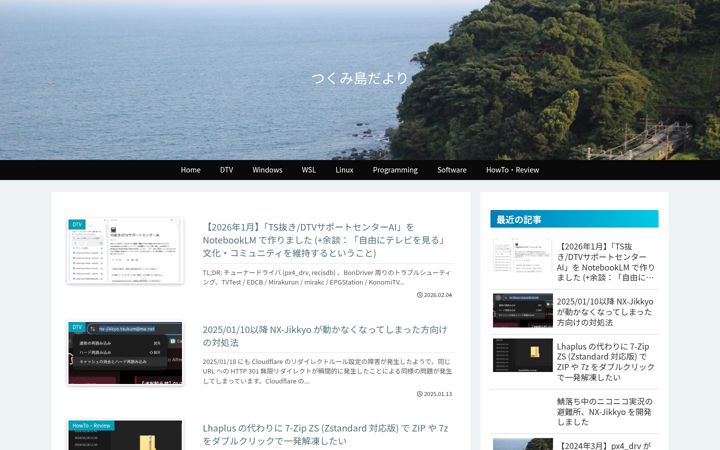Click sidebar thumbnail for NX-Jikkyo 対処法 article

click(x=523, y=310)
